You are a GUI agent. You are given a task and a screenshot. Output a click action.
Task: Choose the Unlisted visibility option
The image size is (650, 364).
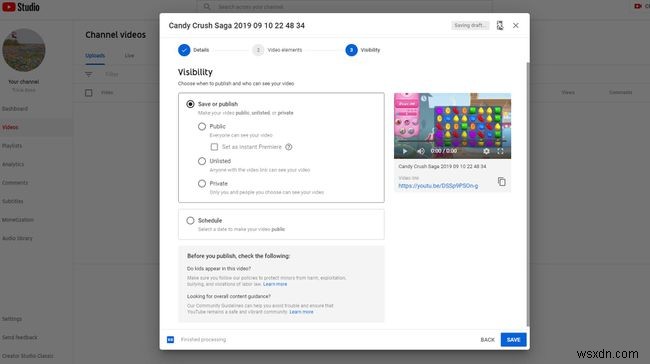coord(202,161)
